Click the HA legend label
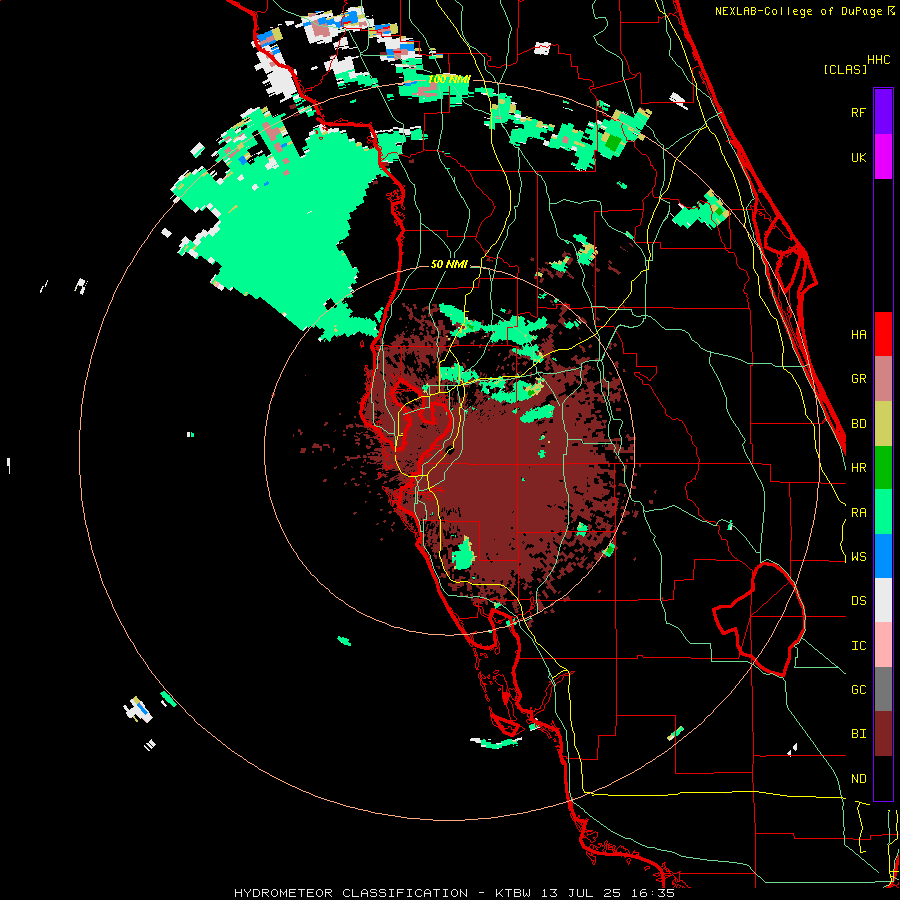This screenshot has width=900, height=900. [858, 334]
